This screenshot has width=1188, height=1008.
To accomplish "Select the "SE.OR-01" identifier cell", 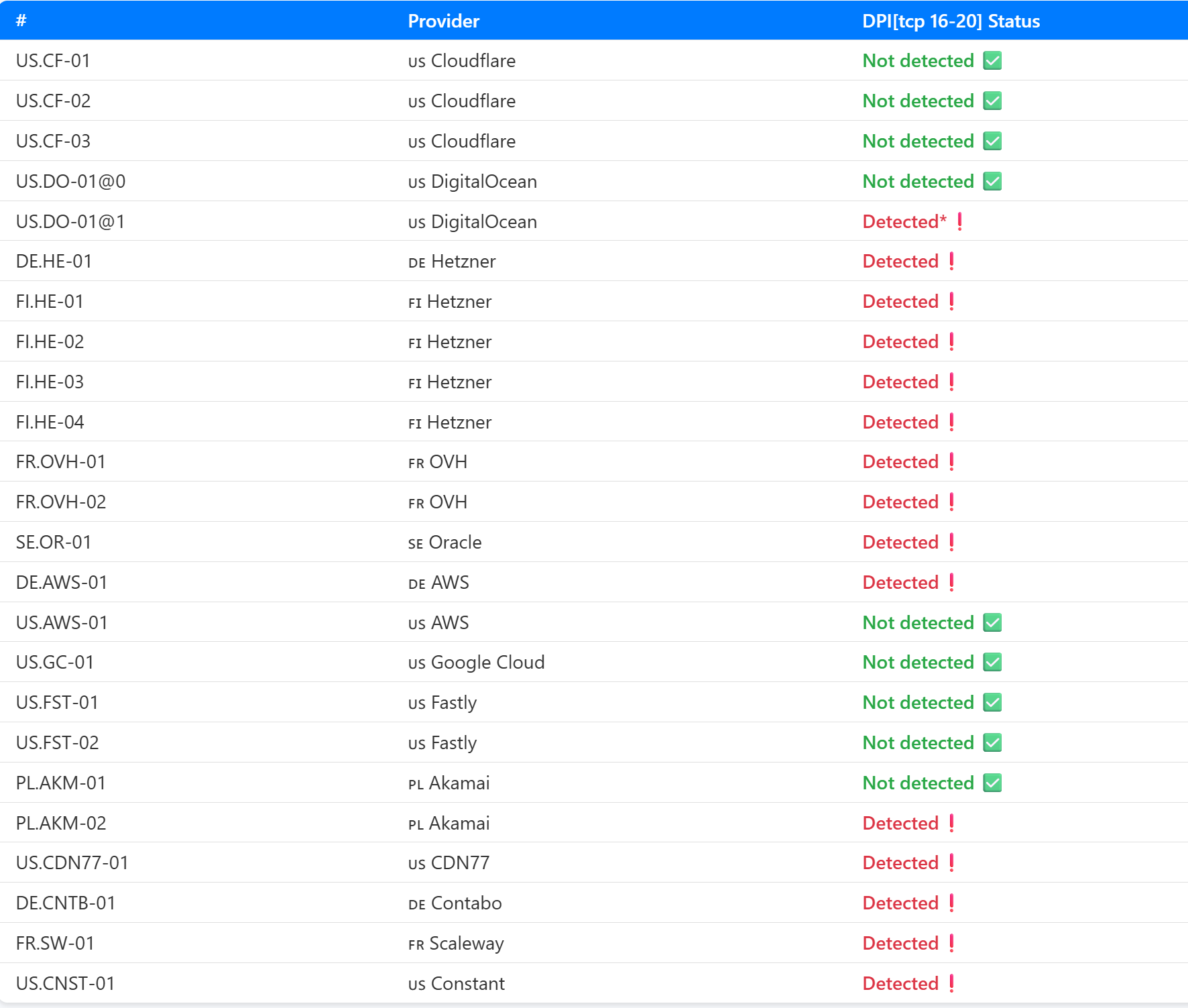I will [x=54, y=542].
